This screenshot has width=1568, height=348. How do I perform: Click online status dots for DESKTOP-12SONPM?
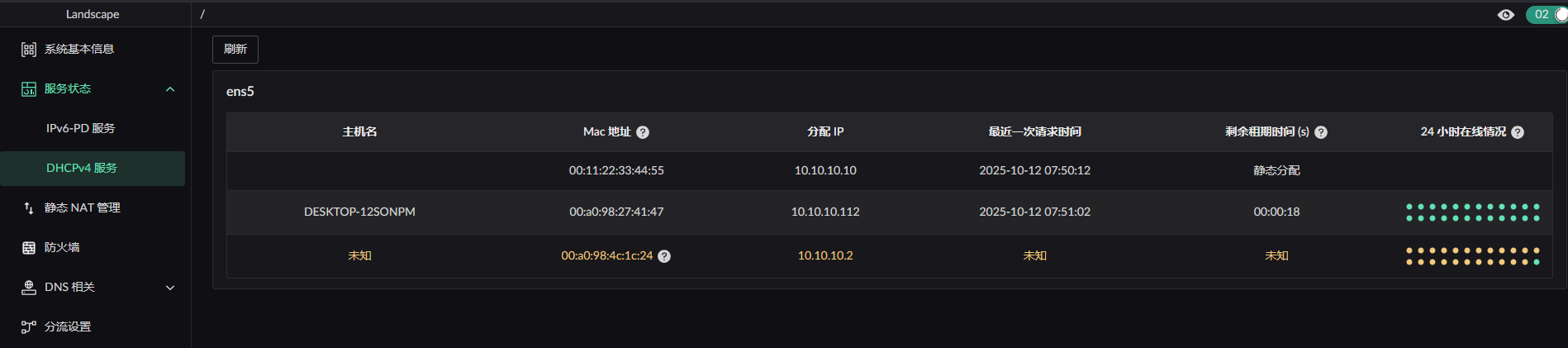pos(1472,212)
